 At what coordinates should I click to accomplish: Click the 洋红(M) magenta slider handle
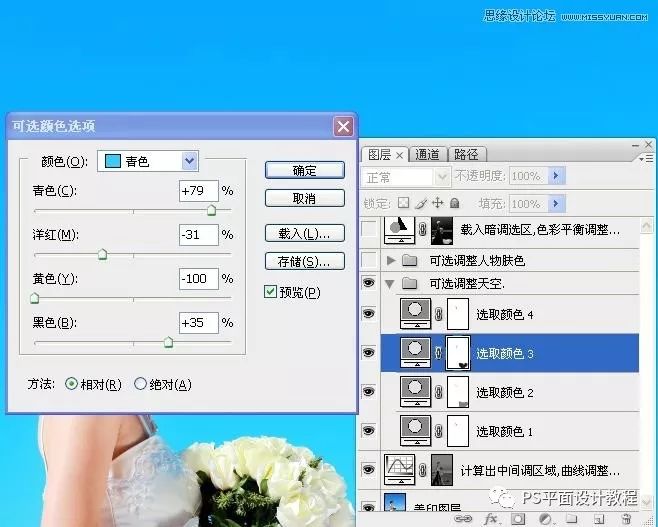point(102,254)
